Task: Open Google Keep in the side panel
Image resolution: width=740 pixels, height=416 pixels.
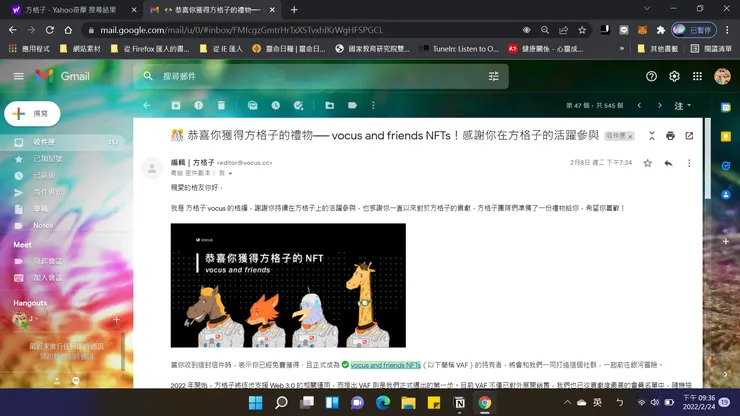Action: [726, 136]
